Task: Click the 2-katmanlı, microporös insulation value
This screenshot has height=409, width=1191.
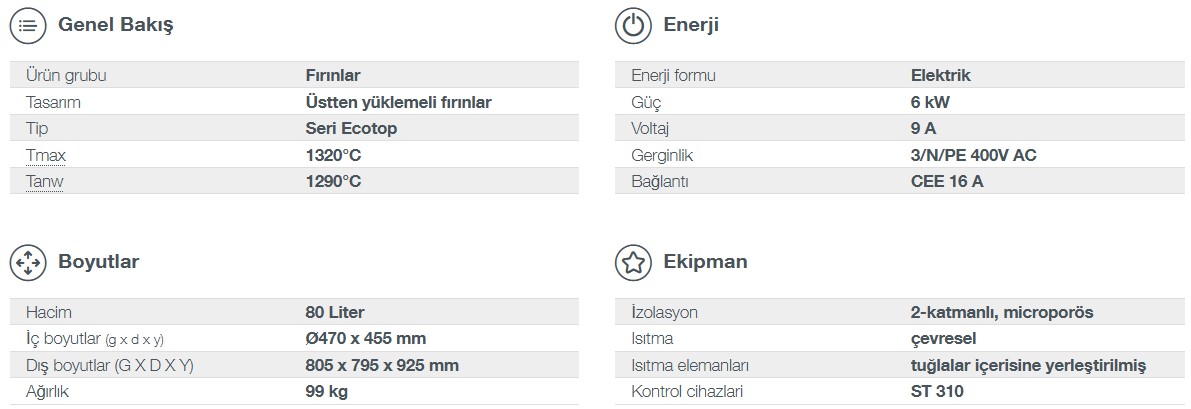Action: [1002, 312]
